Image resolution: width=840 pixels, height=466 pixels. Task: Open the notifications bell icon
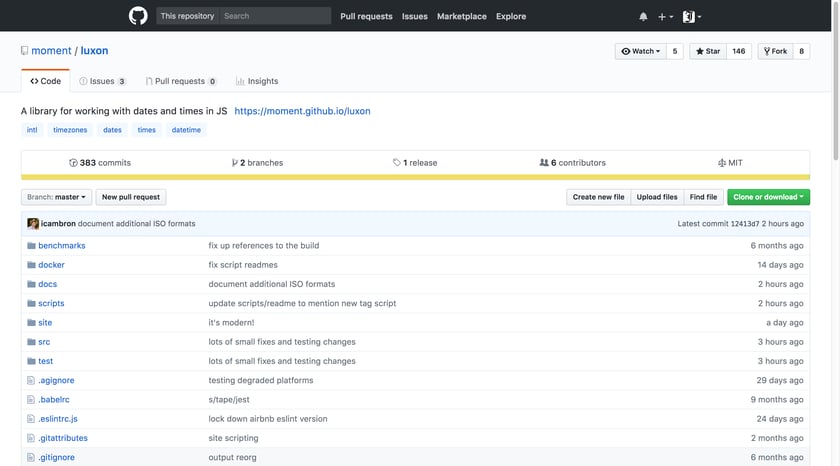tap(643, 17)
